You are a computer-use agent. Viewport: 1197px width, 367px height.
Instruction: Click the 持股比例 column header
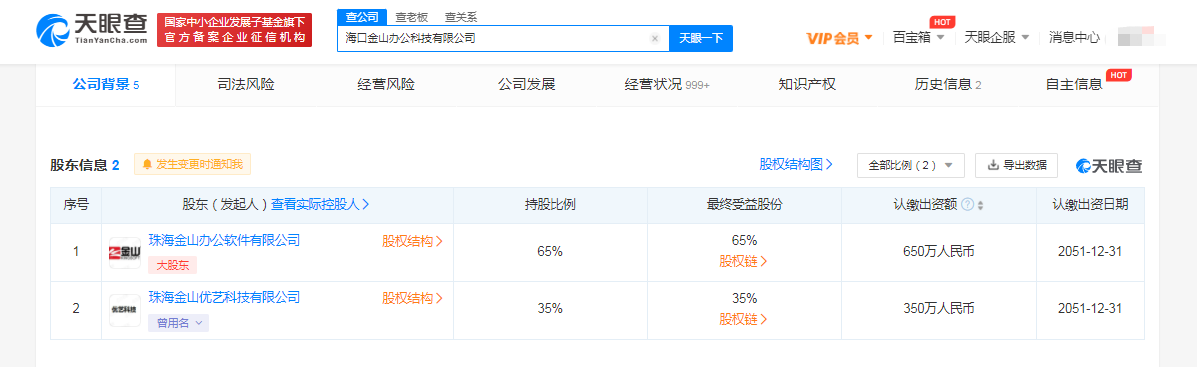[550, 204]
